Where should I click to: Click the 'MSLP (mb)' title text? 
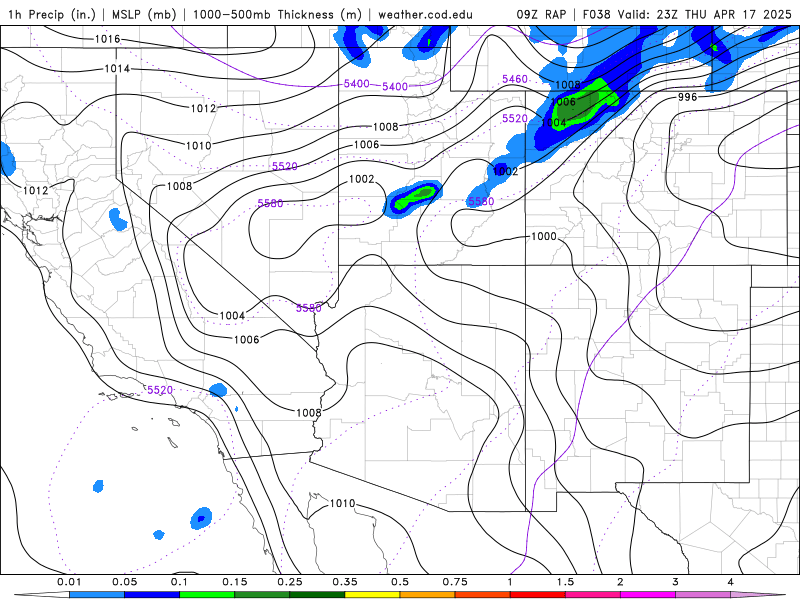coord(144,14)
